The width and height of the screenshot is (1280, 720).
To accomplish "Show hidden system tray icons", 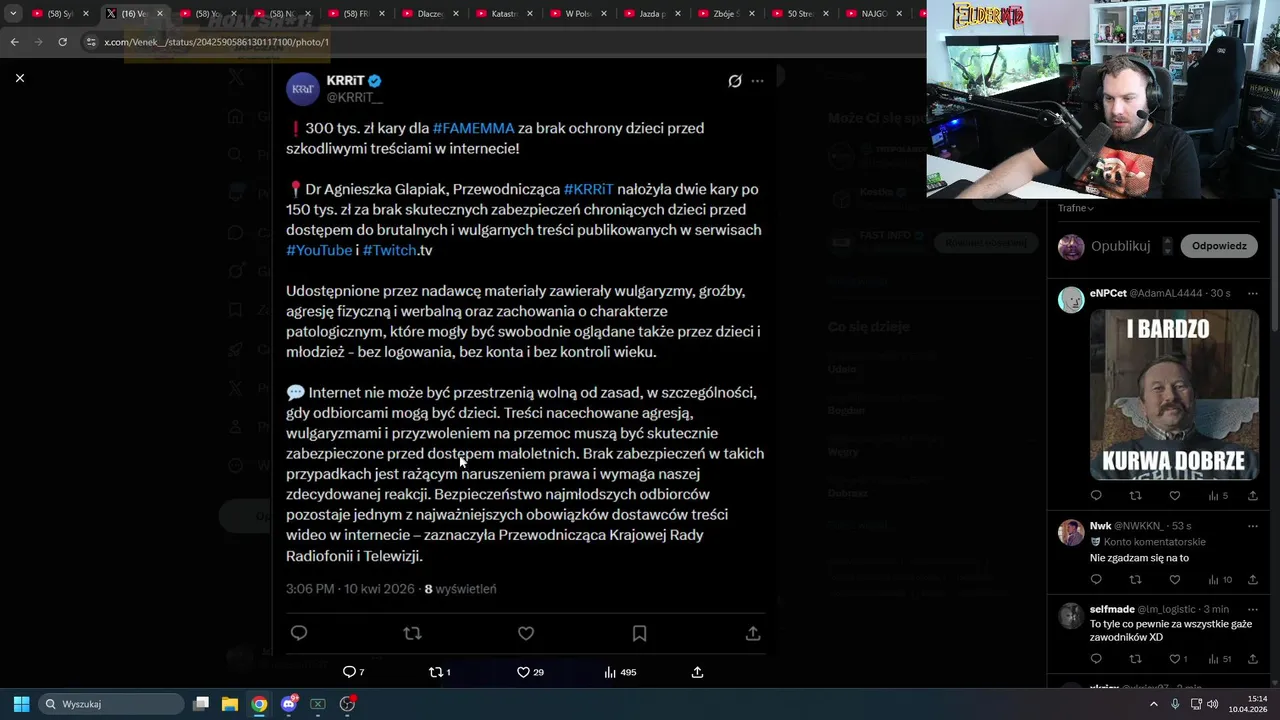I will click(x=1153, y=704).
